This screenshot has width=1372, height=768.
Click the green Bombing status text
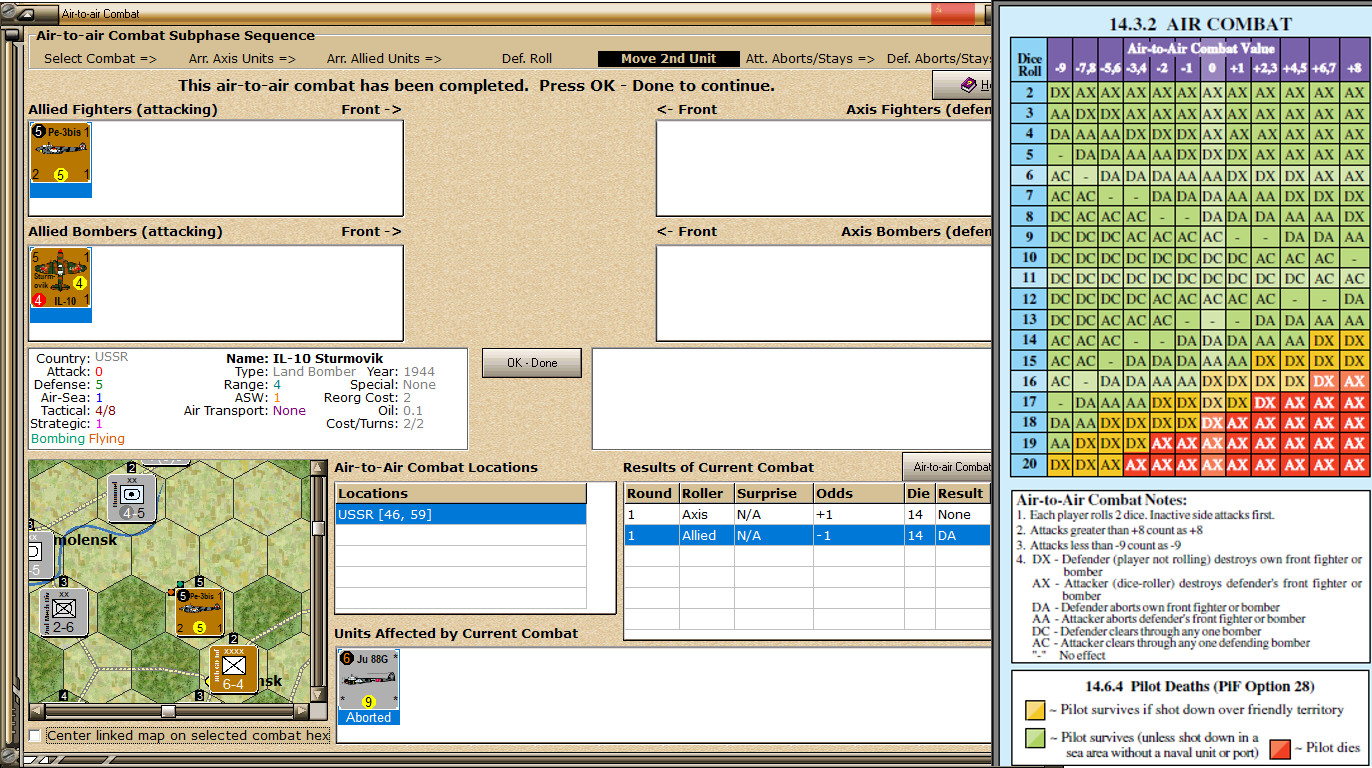[x=58, y=438]
